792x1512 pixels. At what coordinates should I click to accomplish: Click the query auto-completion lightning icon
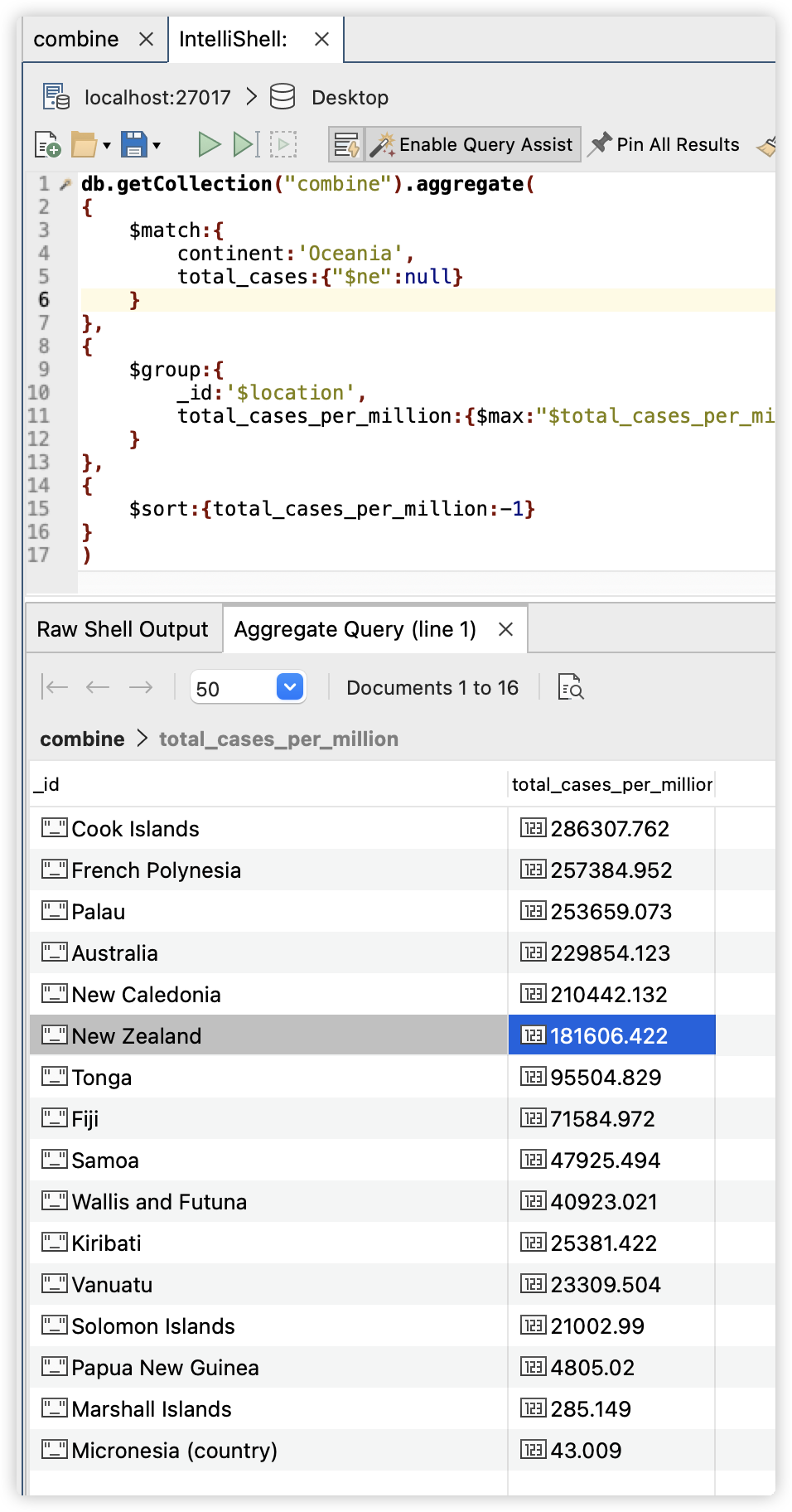pos(346,145)
